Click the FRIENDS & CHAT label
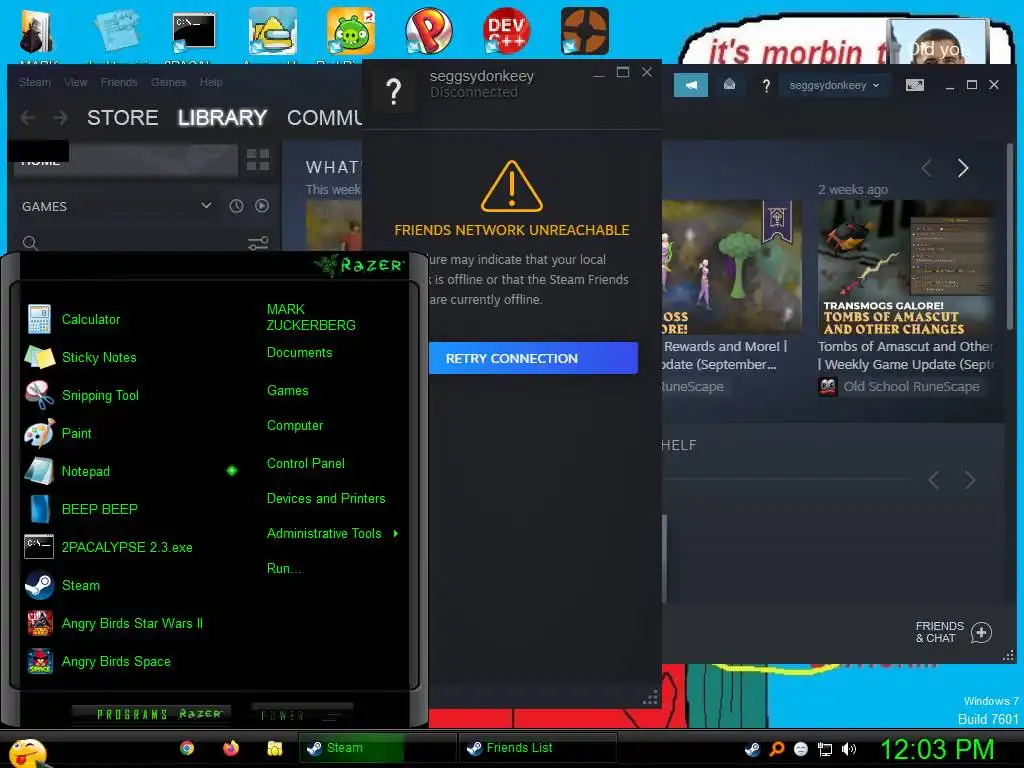This screenshot has width=1024, height=768. click(x=939, y=632)
